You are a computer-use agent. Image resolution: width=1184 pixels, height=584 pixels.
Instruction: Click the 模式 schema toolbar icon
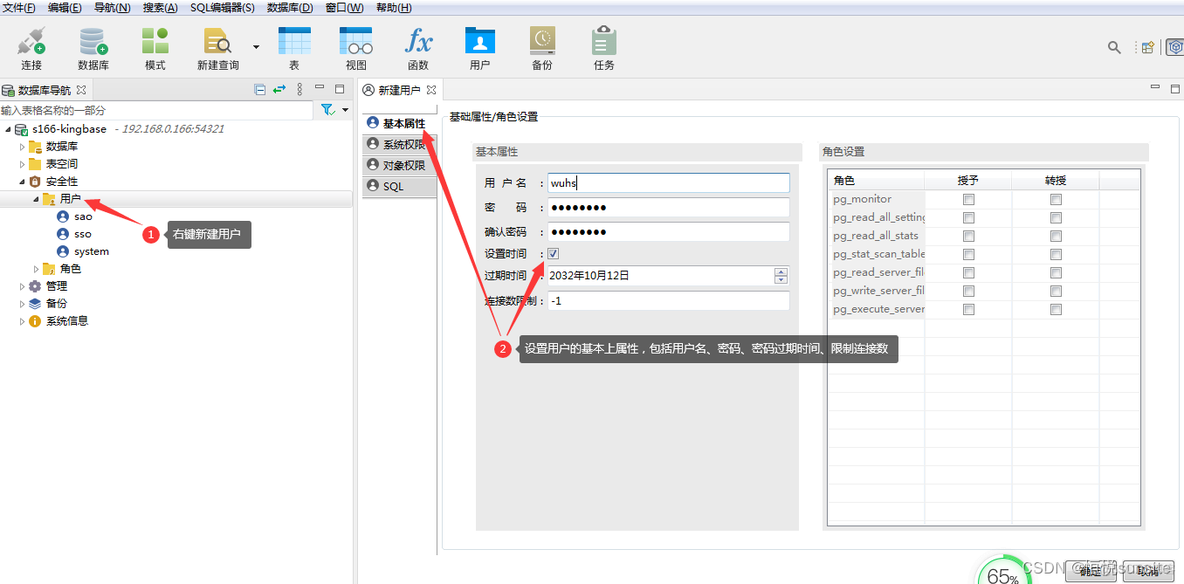coord(155,48)
